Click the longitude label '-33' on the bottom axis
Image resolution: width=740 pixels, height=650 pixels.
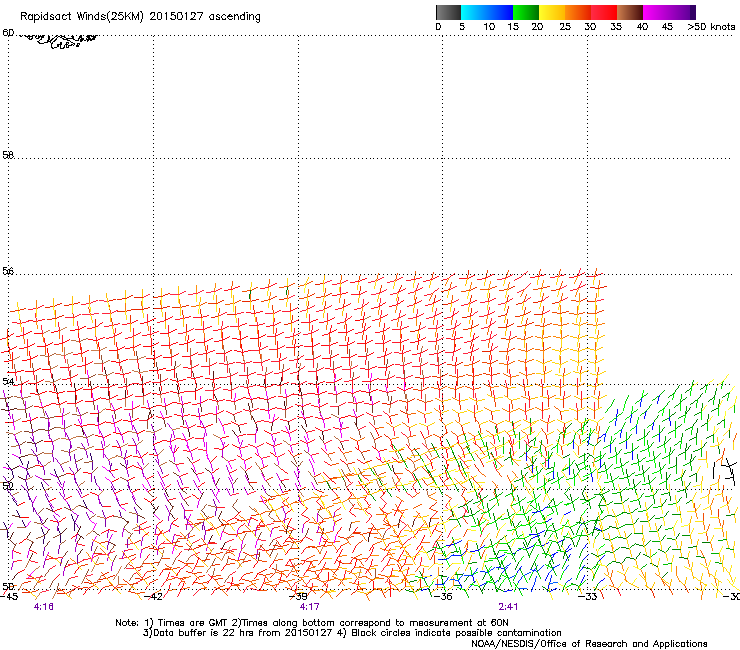pos(588,596)
